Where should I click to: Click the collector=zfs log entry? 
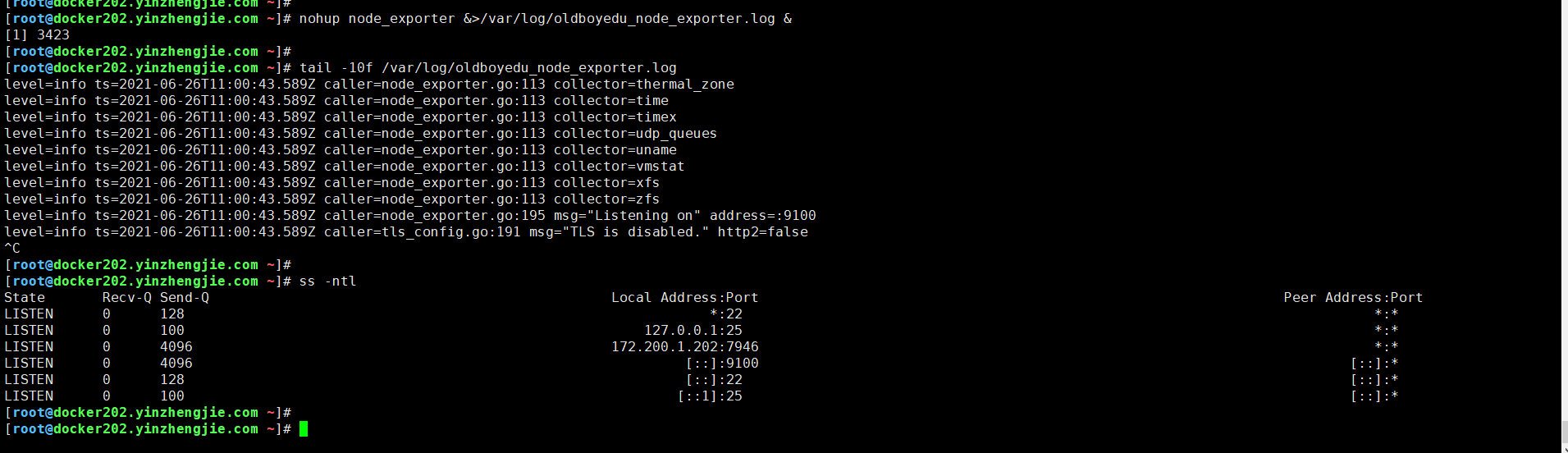point(332,199)
